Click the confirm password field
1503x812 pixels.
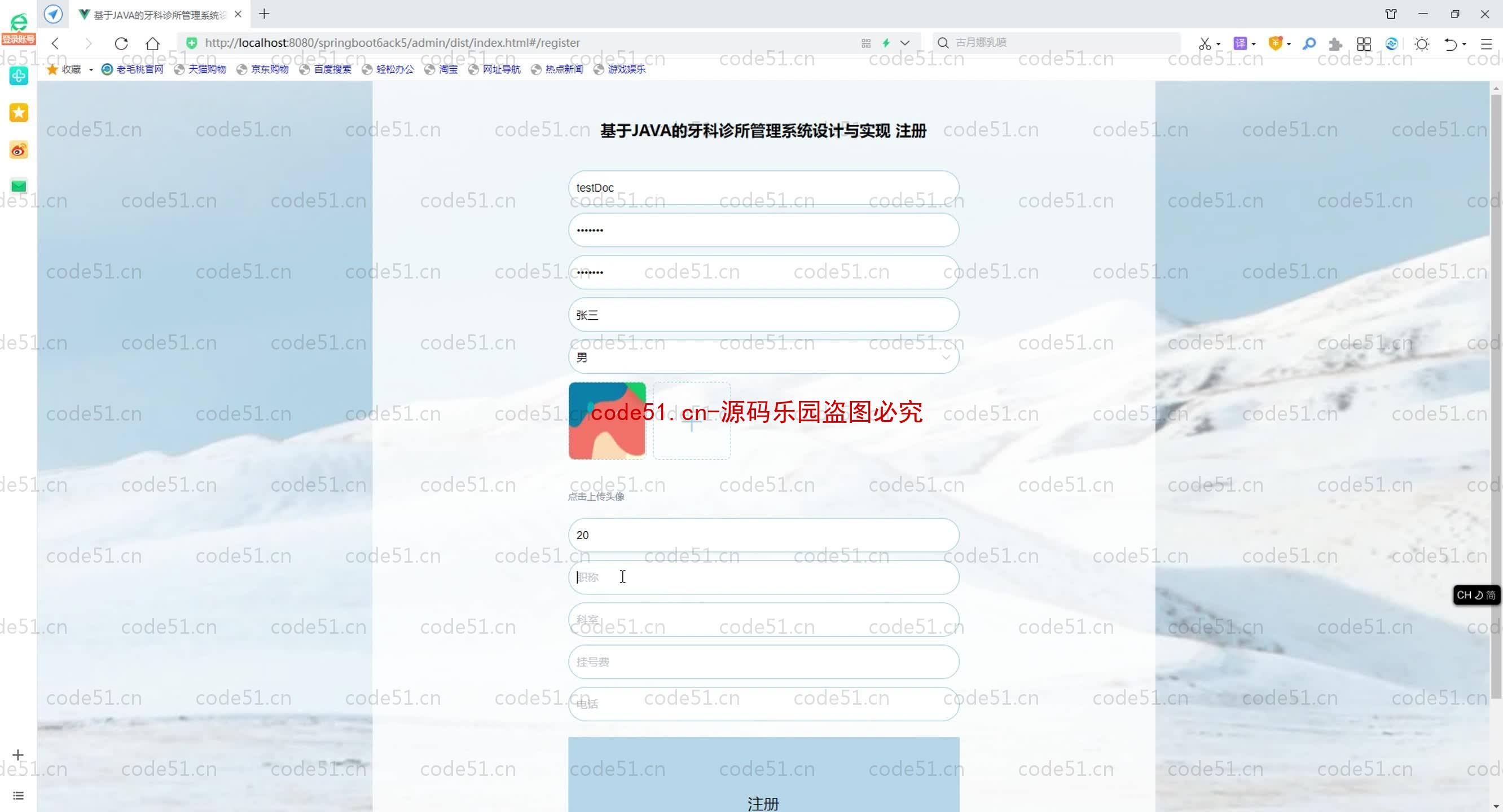click(763, 272)
